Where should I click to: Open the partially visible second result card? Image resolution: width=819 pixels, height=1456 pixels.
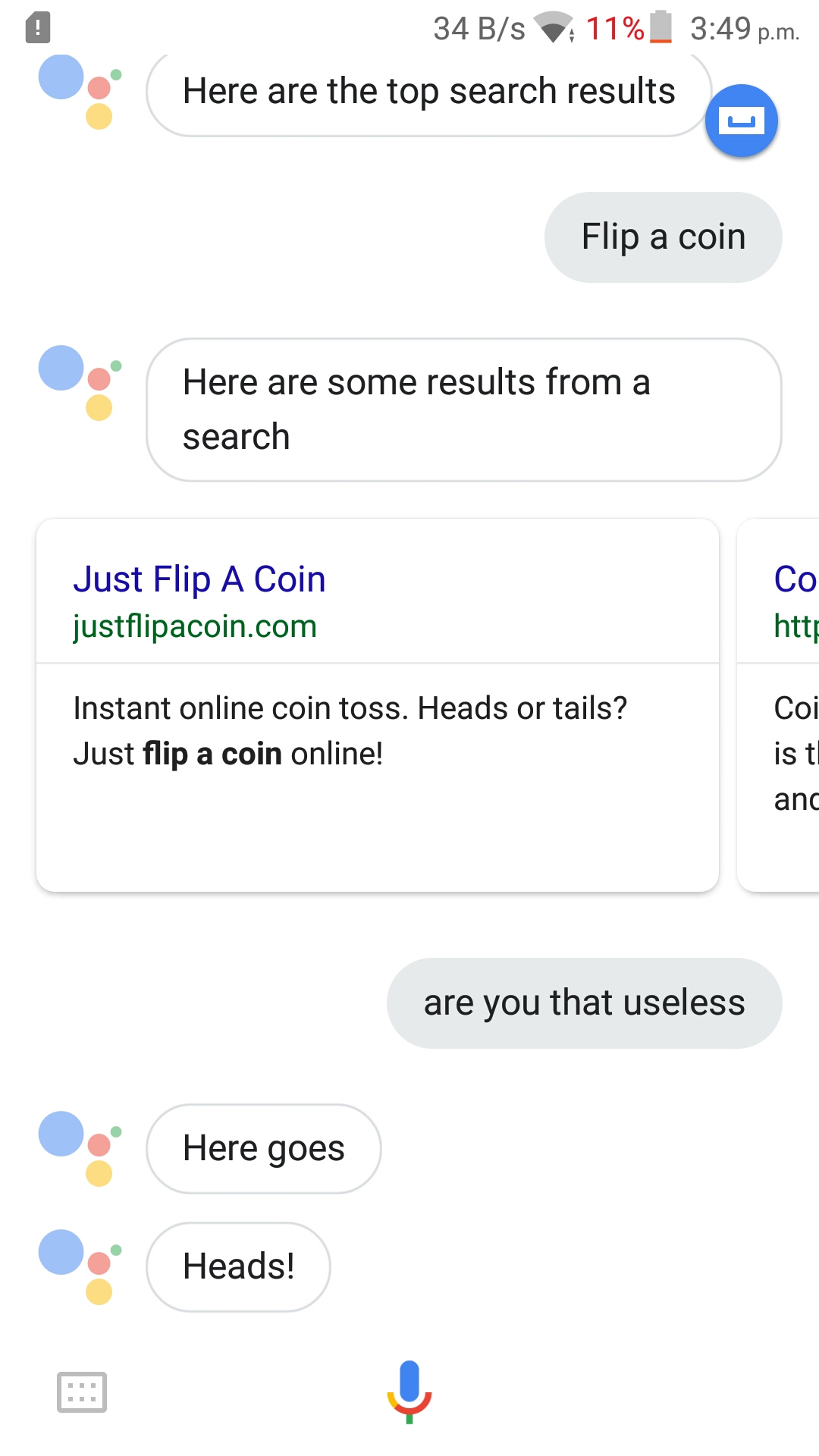pyautogui.click(x=779, y=705)
